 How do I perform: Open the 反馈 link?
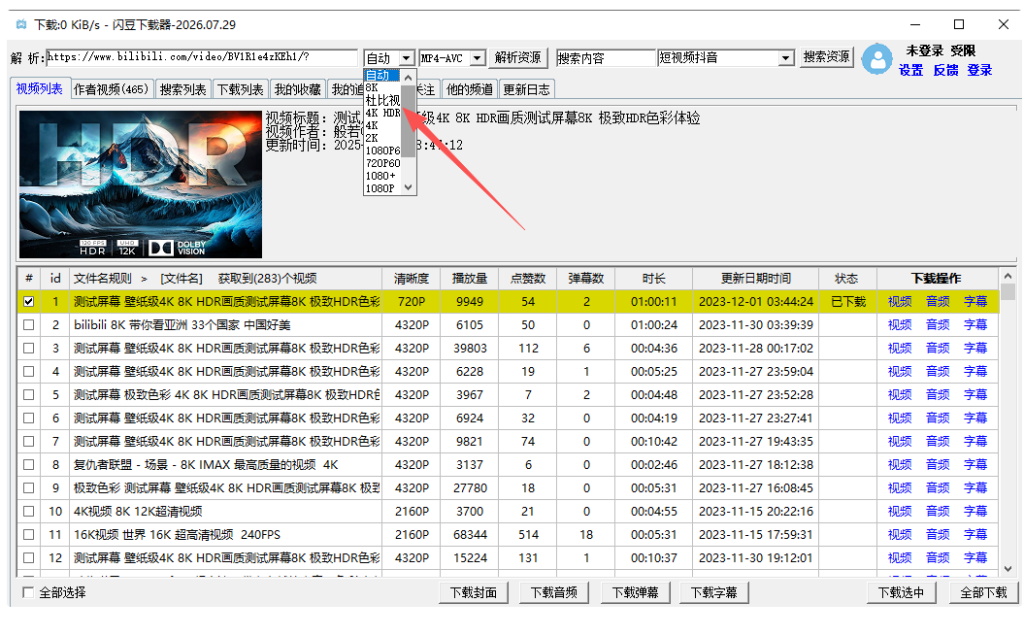point(946,71)
